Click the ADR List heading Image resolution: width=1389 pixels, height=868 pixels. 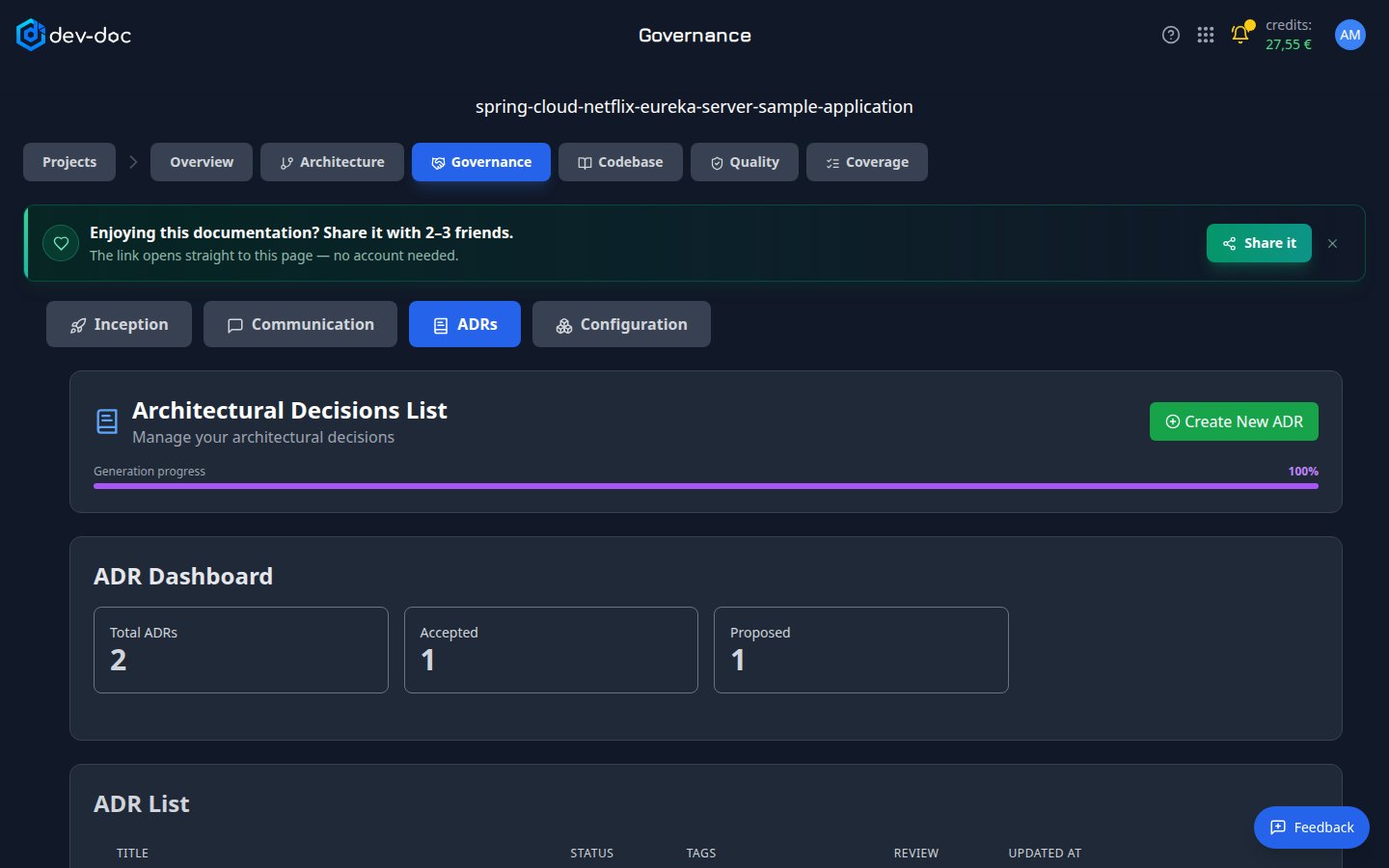coord(142,803)
